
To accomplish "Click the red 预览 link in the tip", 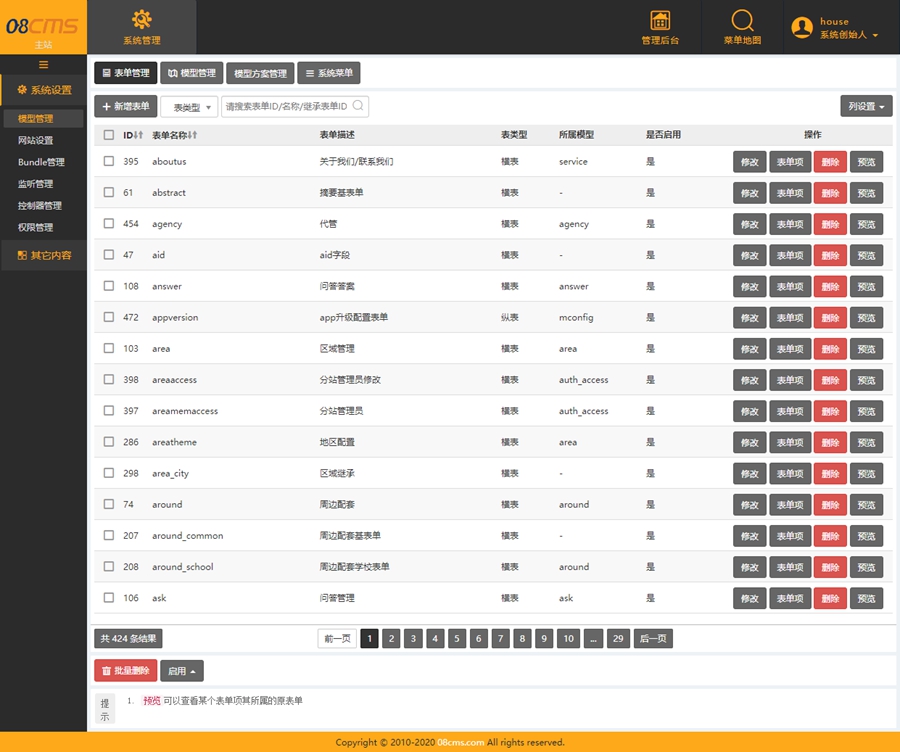I will click(x=149, y=701).
